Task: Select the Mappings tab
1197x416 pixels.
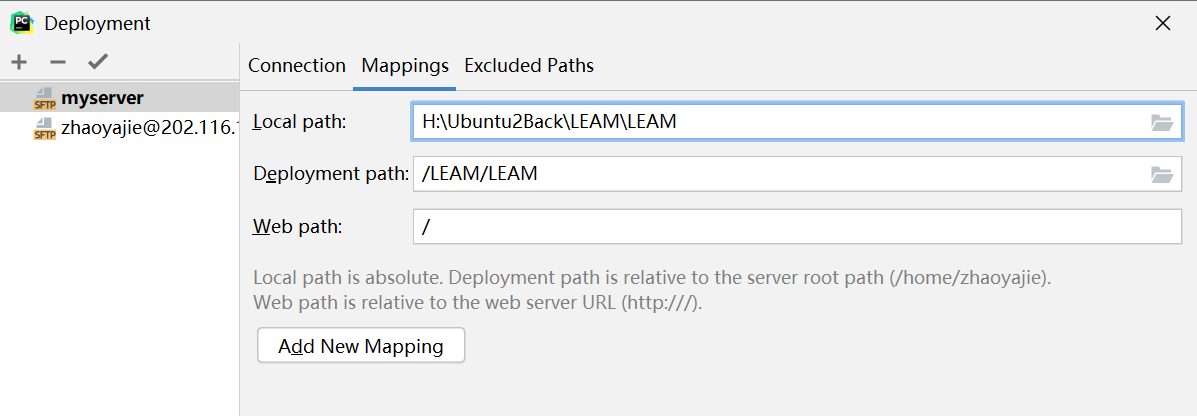Action: pos(405,66)
